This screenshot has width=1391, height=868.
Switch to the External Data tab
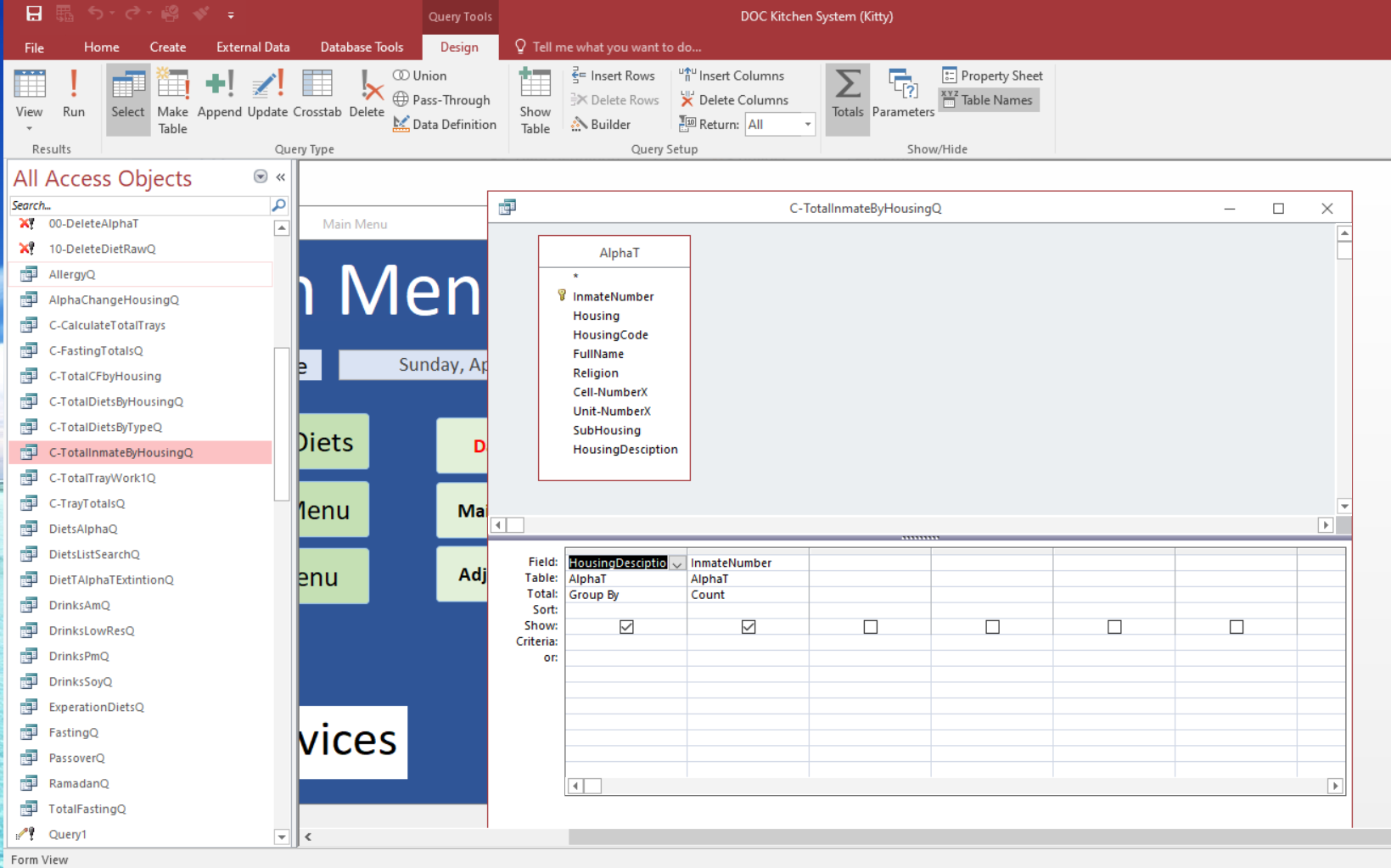pyautogui.click(x=252, y=47)
